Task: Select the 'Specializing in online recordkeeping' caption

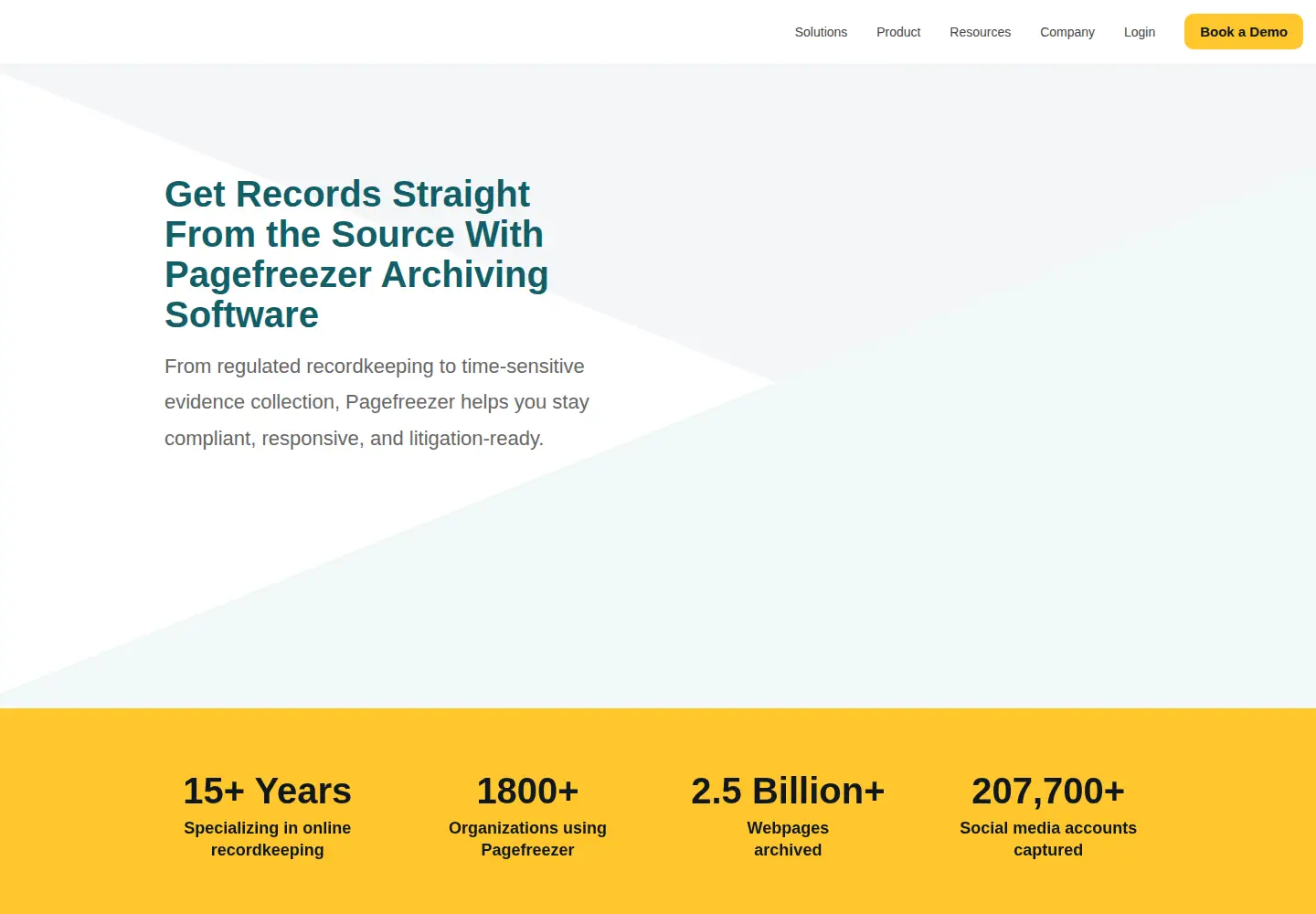Action: (x=267, y=839)
